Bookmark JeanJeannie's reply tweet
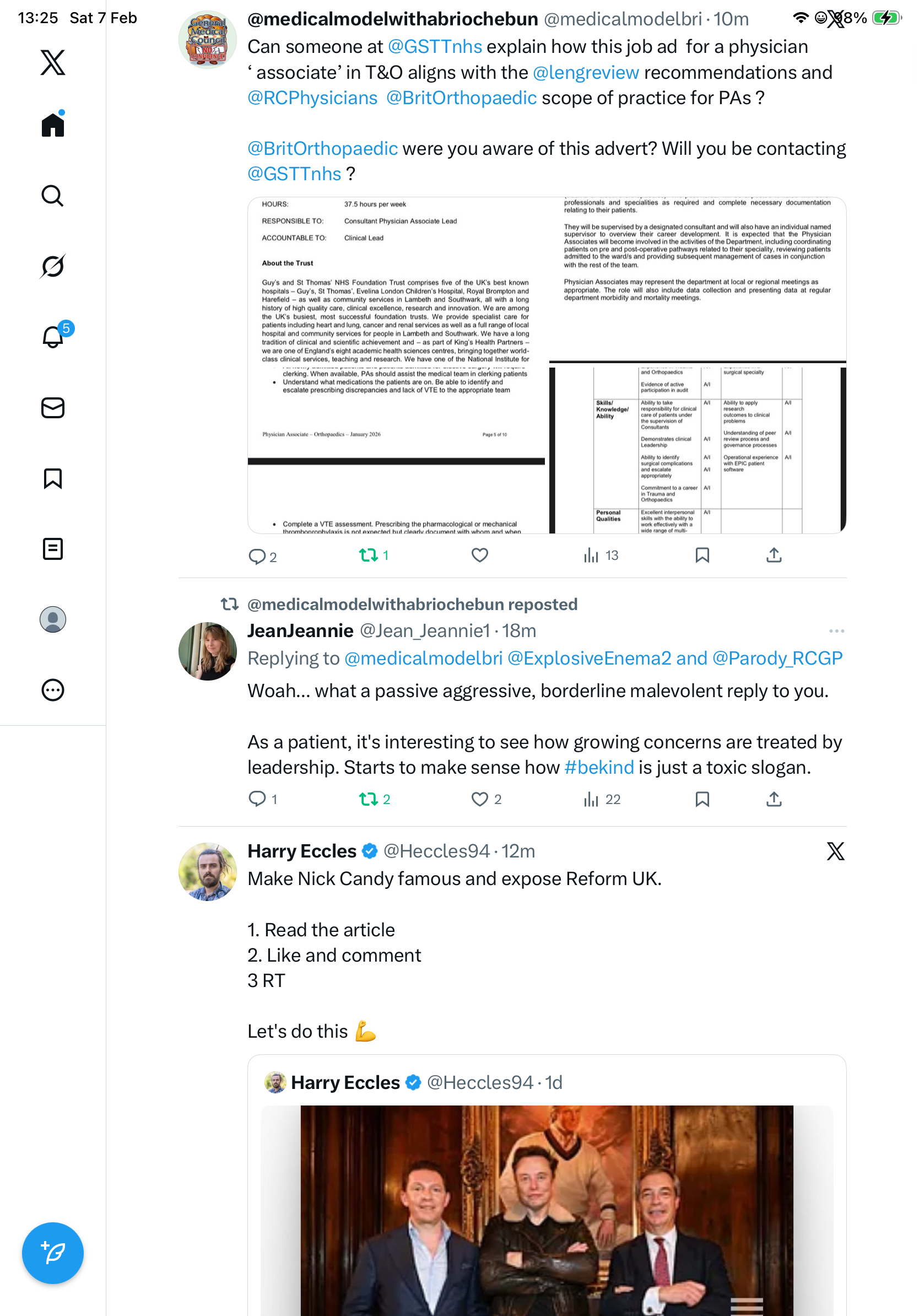The width and height of the screenshot is (919, 1316). tap(702, 799)
